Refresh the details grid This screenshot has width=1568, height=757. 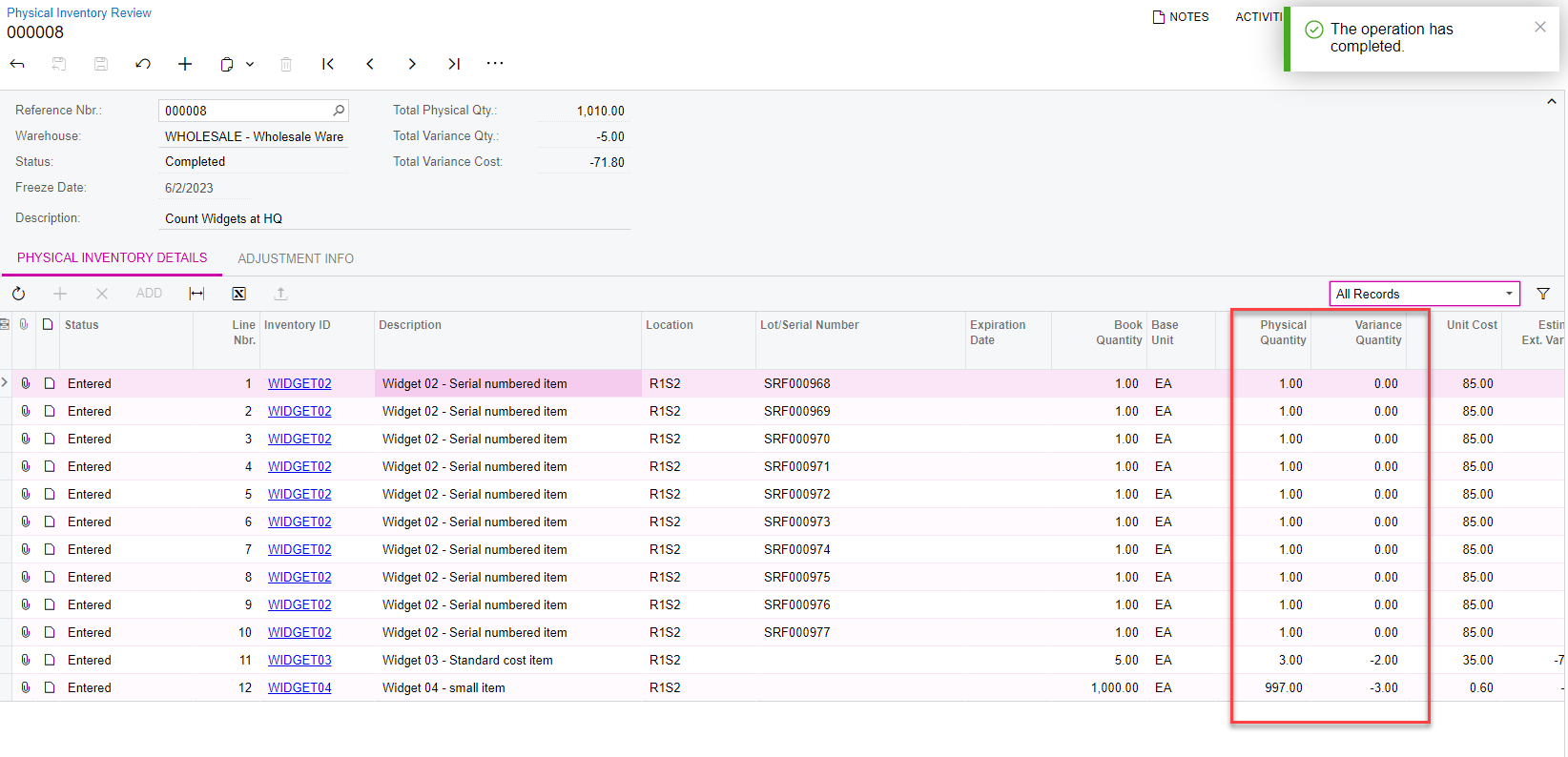point(18,294)
